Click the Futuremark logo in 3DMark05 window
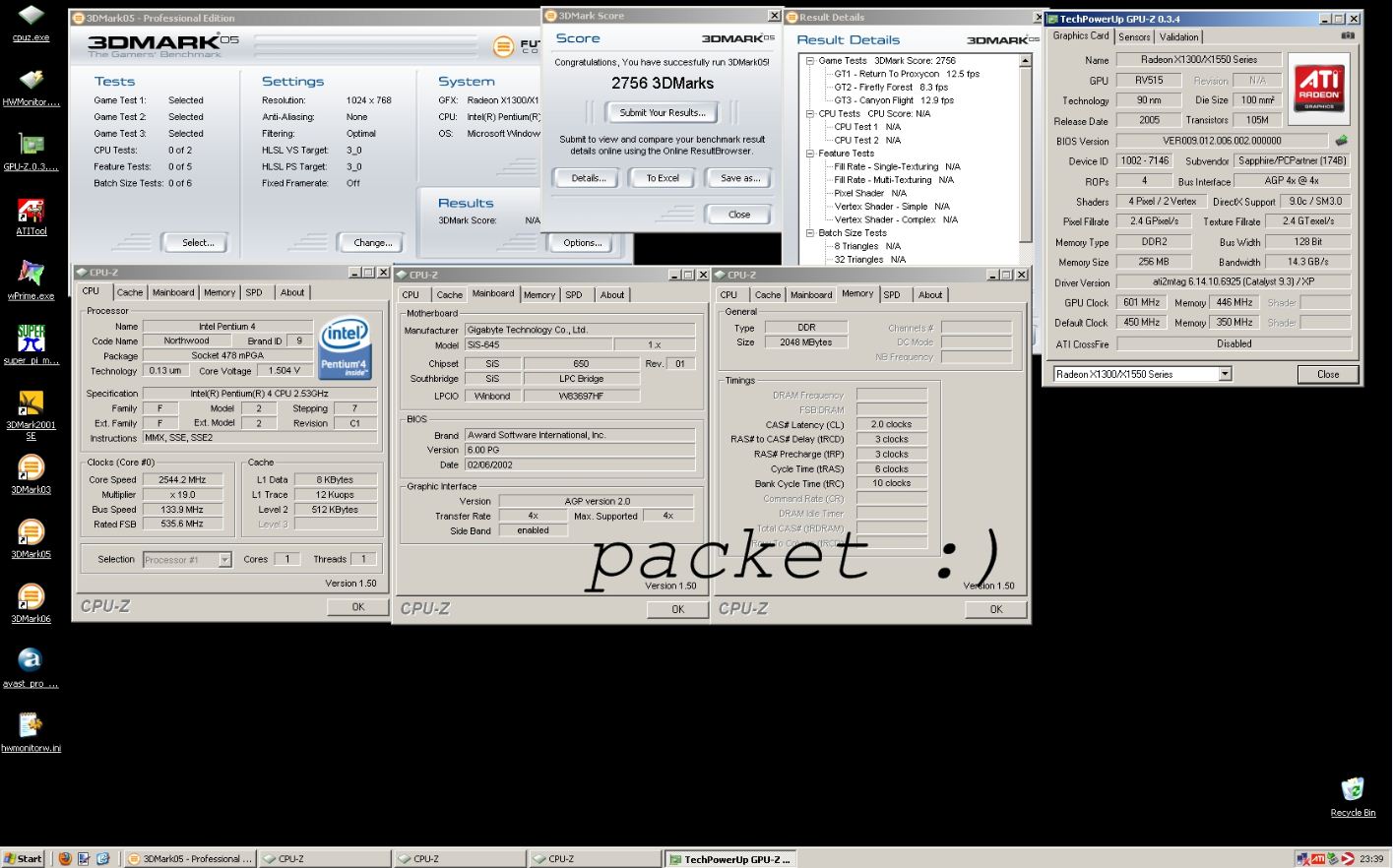Image resolution: width=1393 pixels, height=868 pixels. coord(503,45)
